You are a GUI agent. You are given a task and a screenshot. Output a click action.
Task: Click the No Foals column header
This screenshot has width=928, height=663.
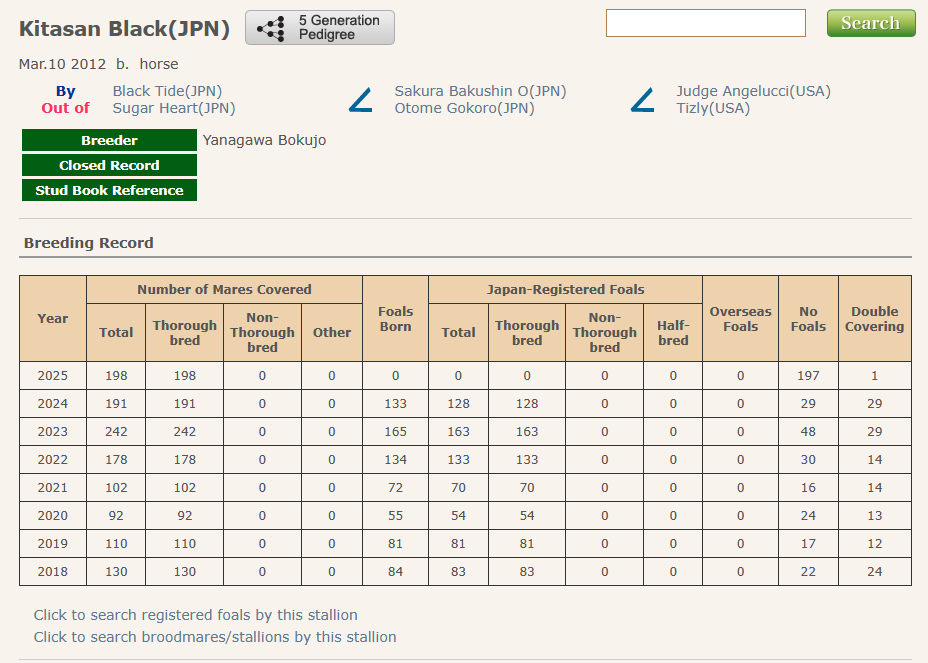point(808,318)
